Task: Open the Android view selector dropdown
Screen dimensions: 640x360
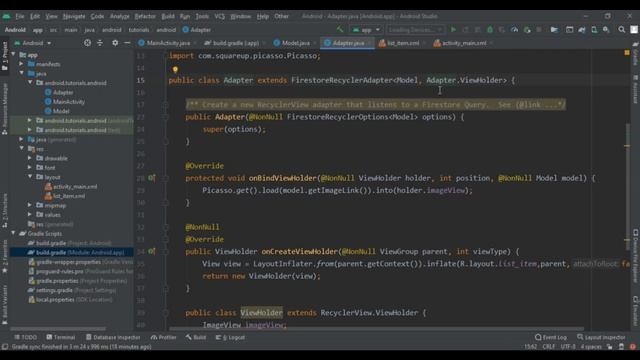Action: [x=33, y=43]
